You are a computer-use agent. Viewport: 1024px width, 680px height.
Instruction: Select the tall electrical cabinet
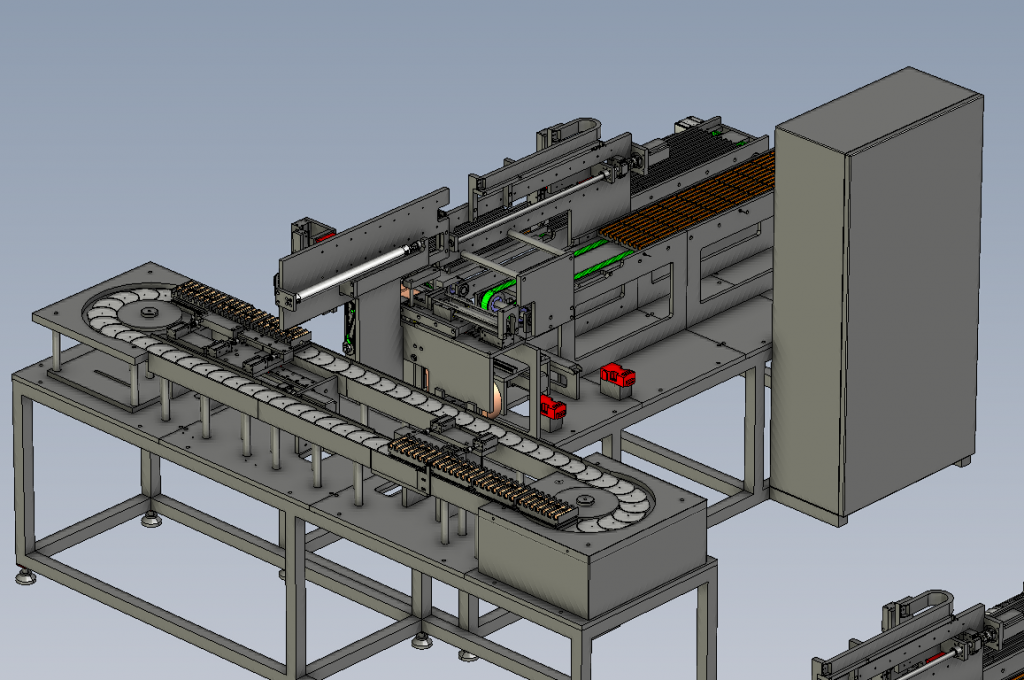877,296
